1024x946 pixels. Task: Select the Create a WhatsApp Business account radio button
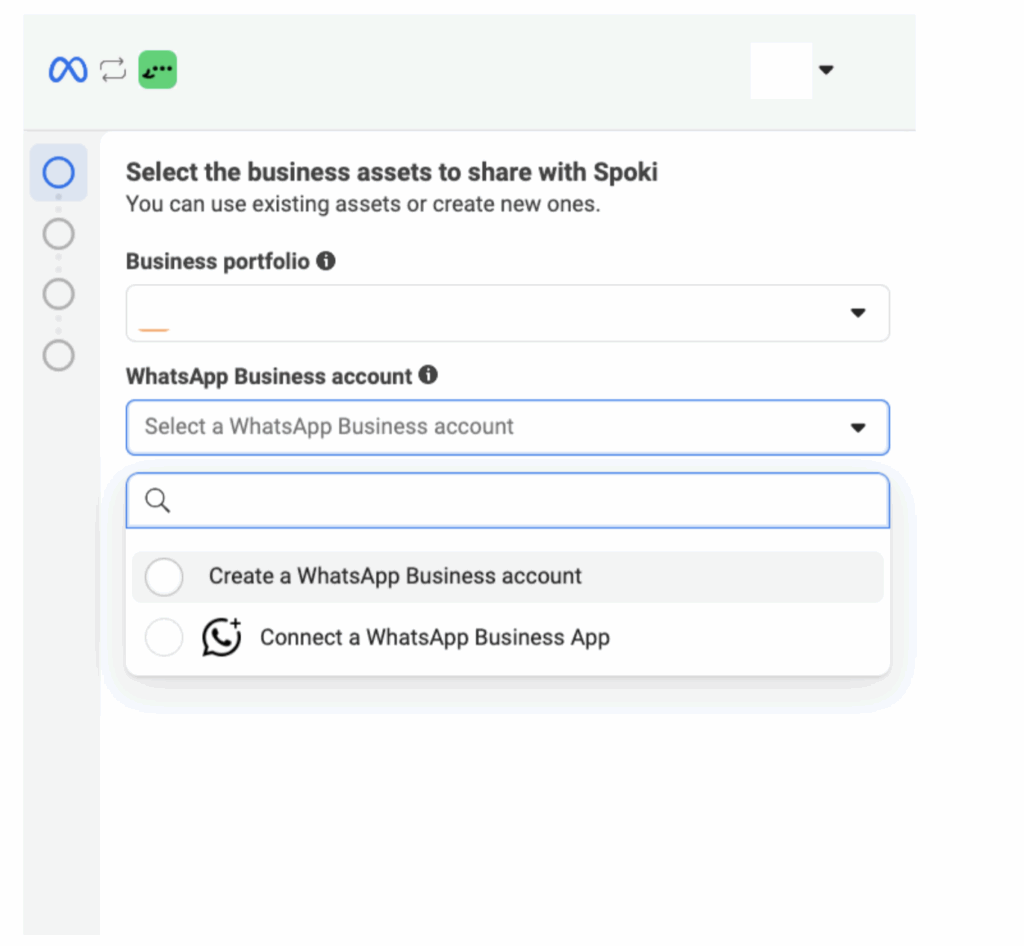pos(164,577)
